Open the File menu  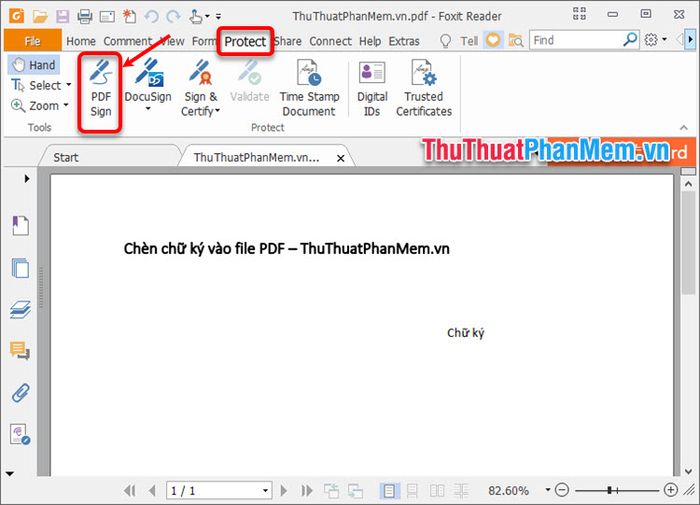tap(33, 41)
